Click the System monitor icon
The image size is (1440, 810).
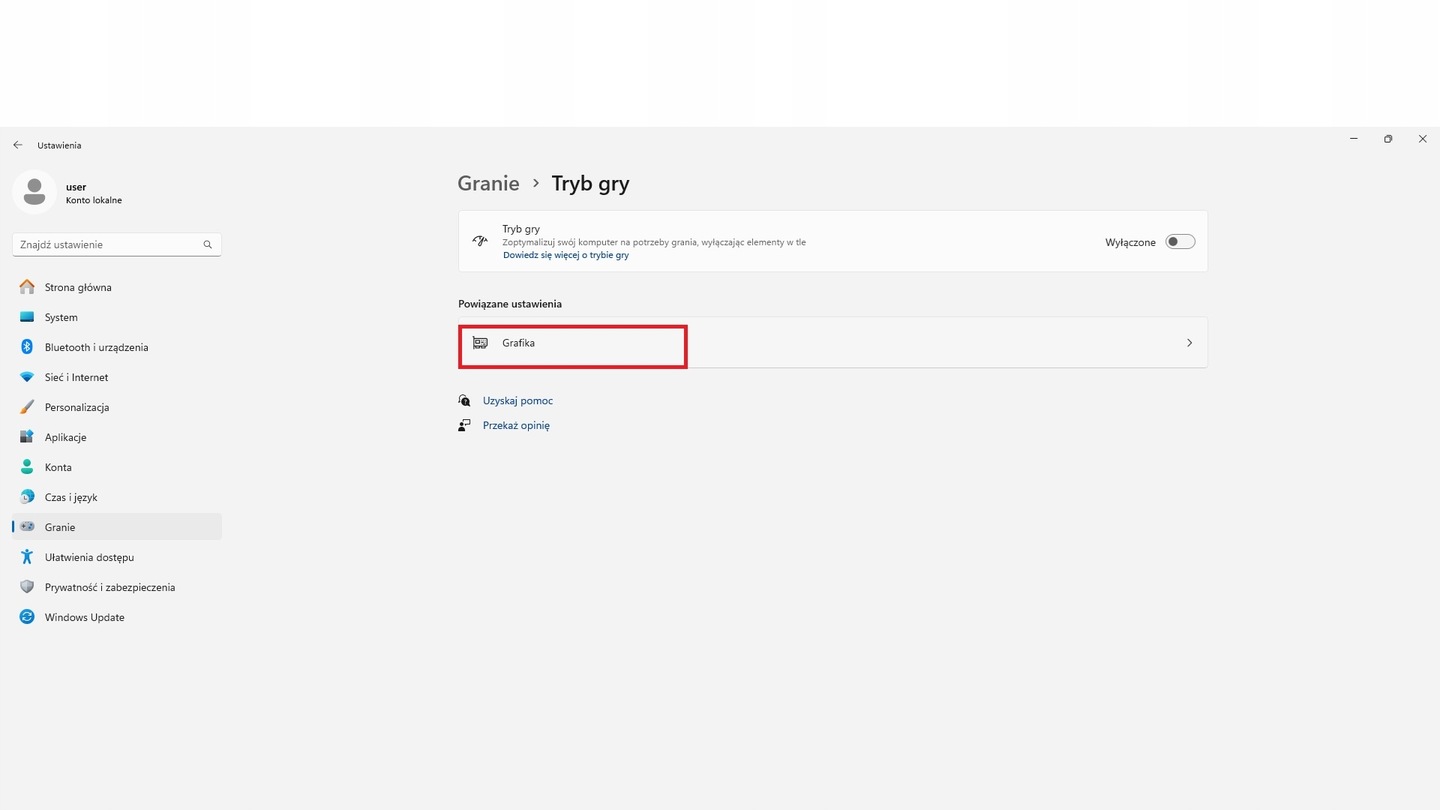pos(27,317)
